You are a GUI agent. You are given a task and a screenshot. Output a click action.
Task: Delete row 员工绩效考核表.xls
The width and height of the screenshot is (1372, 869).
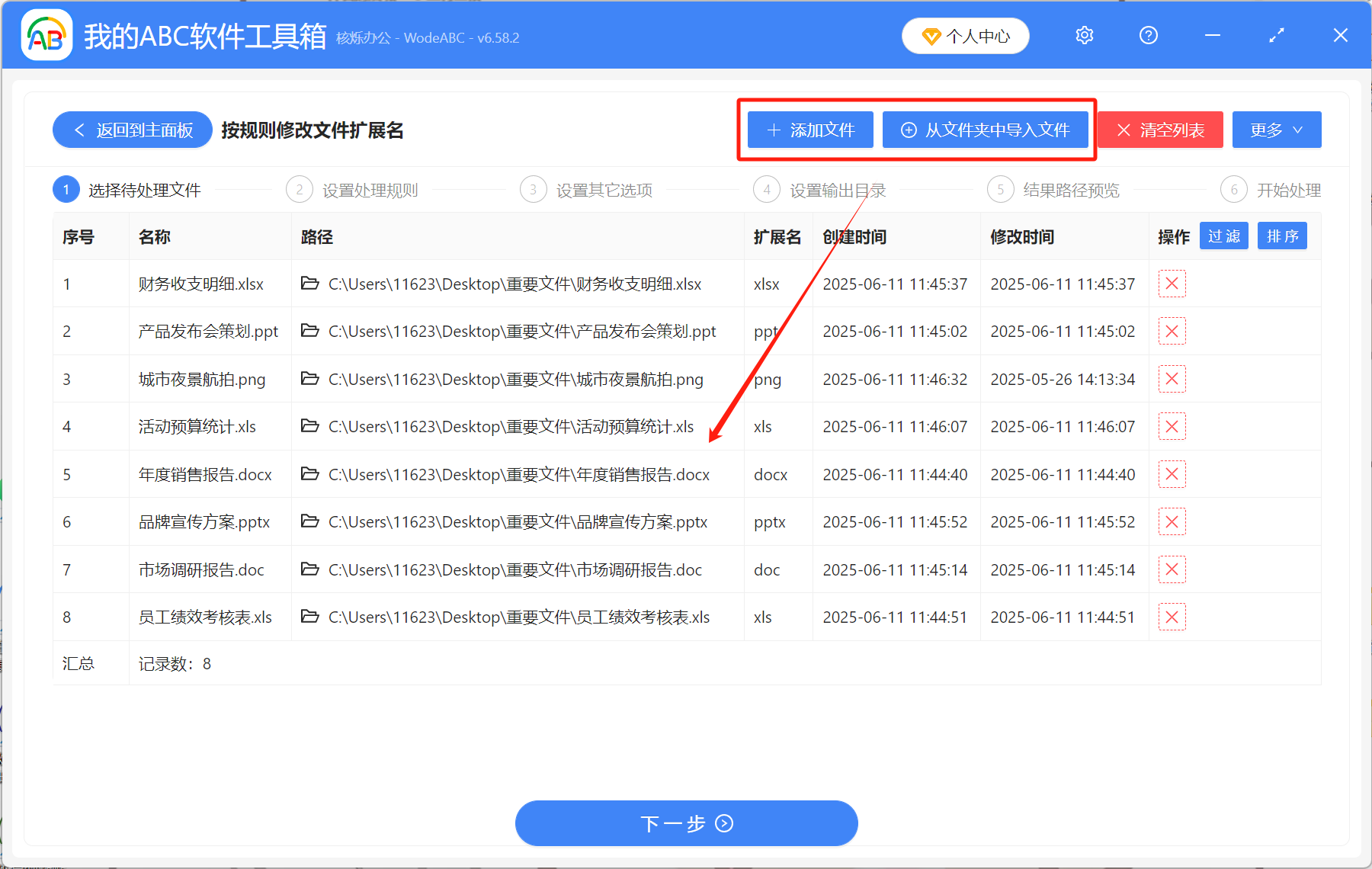point(1172,617)
